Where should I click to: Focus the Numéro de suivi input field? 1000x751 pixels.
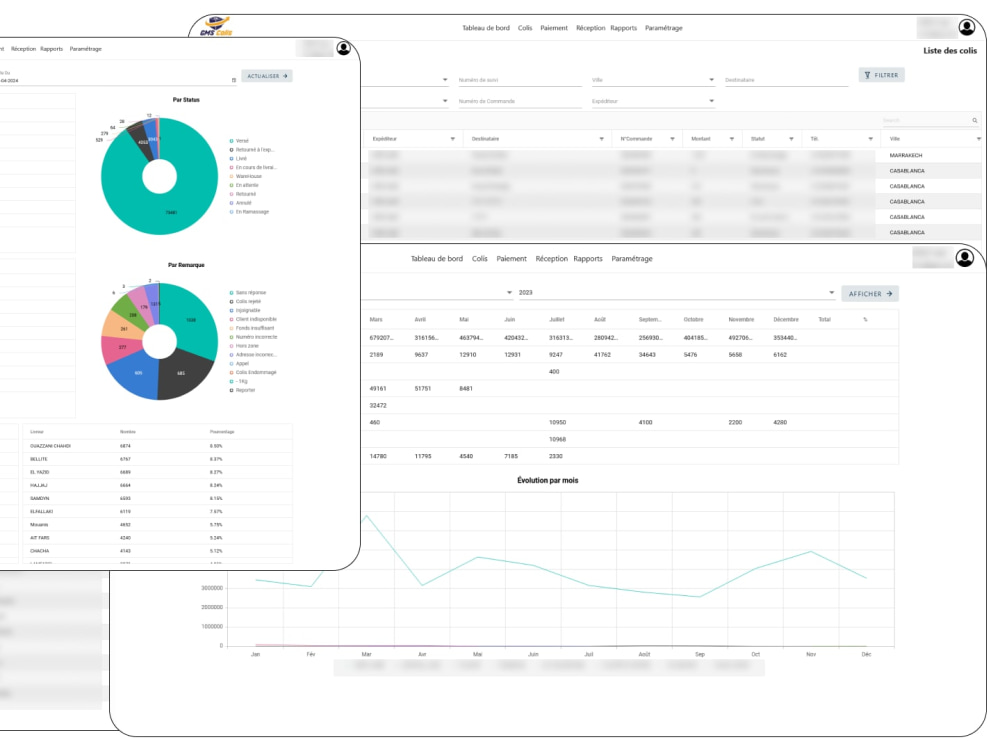click(520, 80)
